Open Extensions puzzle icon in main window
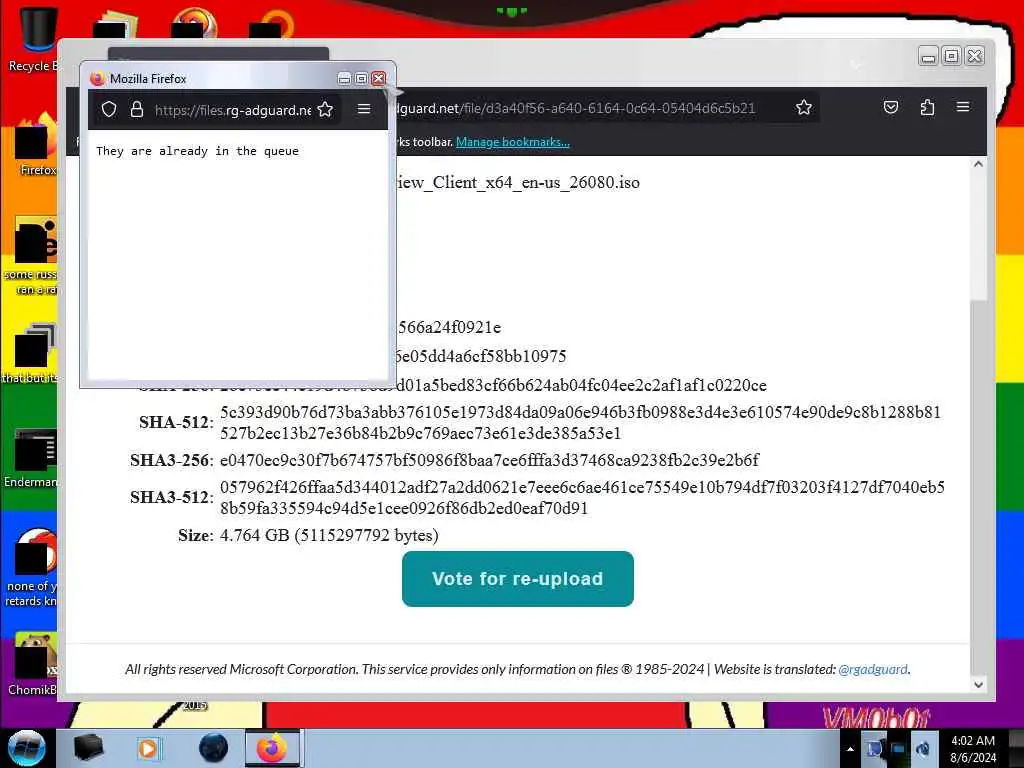Screen dimensions: 1024x768 point(927,107)
